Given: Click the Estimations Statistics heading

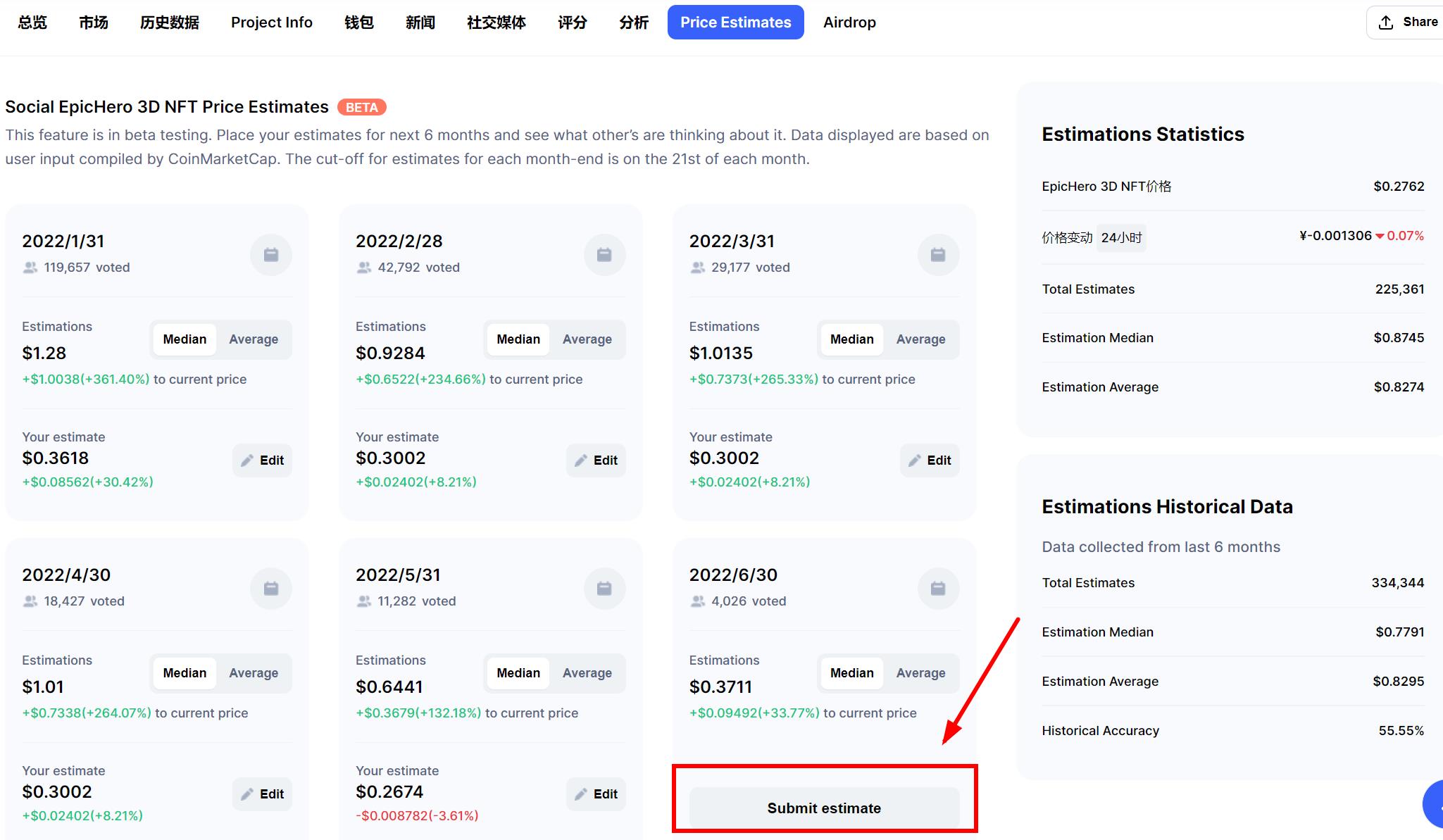Looking at the screenshot, I should (1143, 134).
